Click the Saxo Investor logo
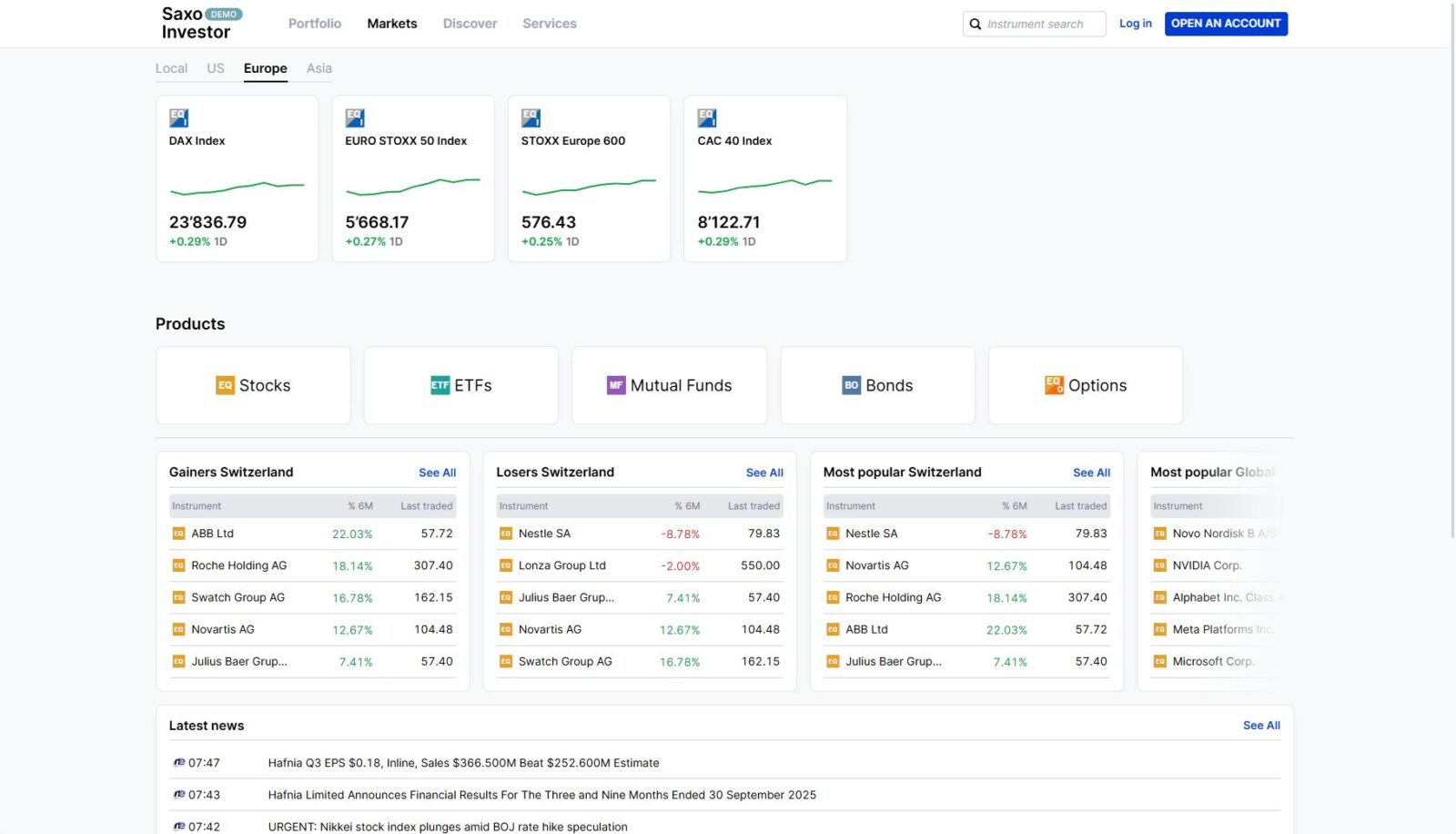Screen dimensions: 1456x834 197,24
